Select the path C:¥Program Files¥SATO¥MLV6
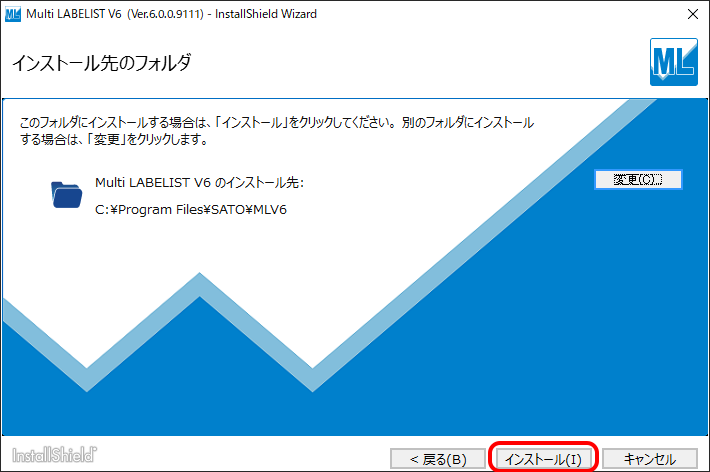The image size is (710, 472). (191, 209)
